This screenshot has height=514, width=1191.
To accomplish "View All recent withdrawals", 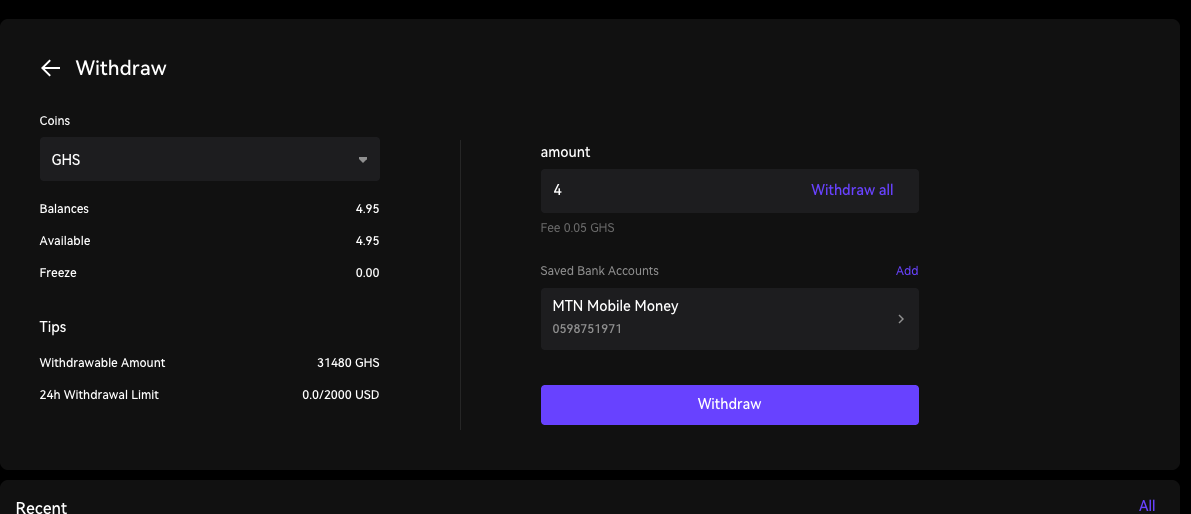I will (x=1146, y=506).
